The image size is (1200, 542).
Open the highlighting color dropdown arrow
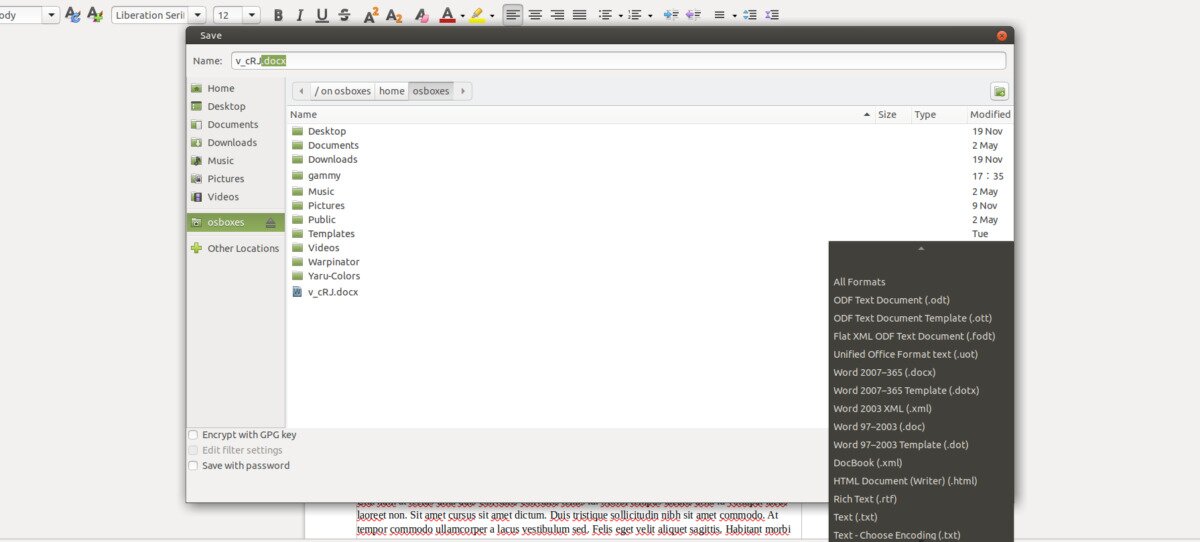493,15
